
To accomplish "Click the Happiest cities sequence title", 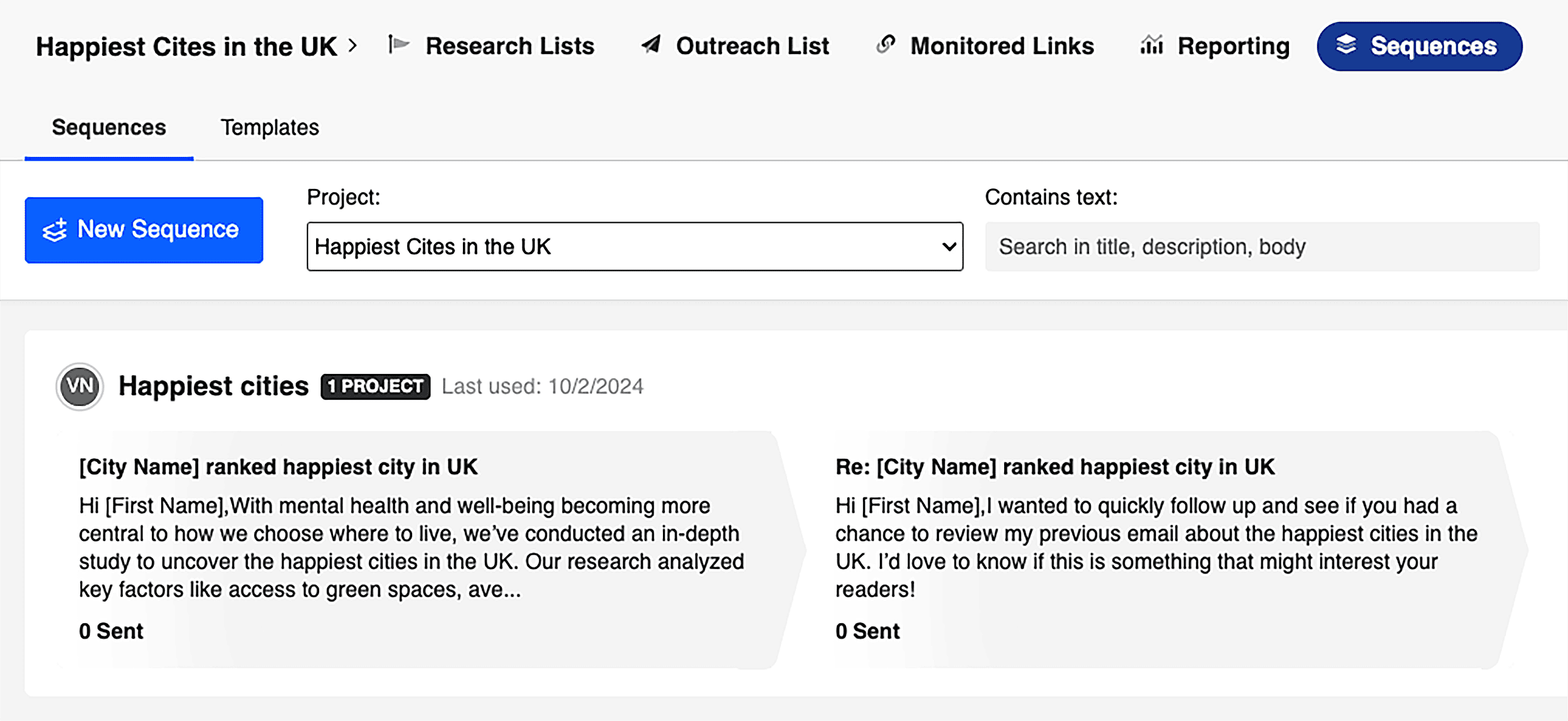I will pyautogui.click(x=213, y=386).
